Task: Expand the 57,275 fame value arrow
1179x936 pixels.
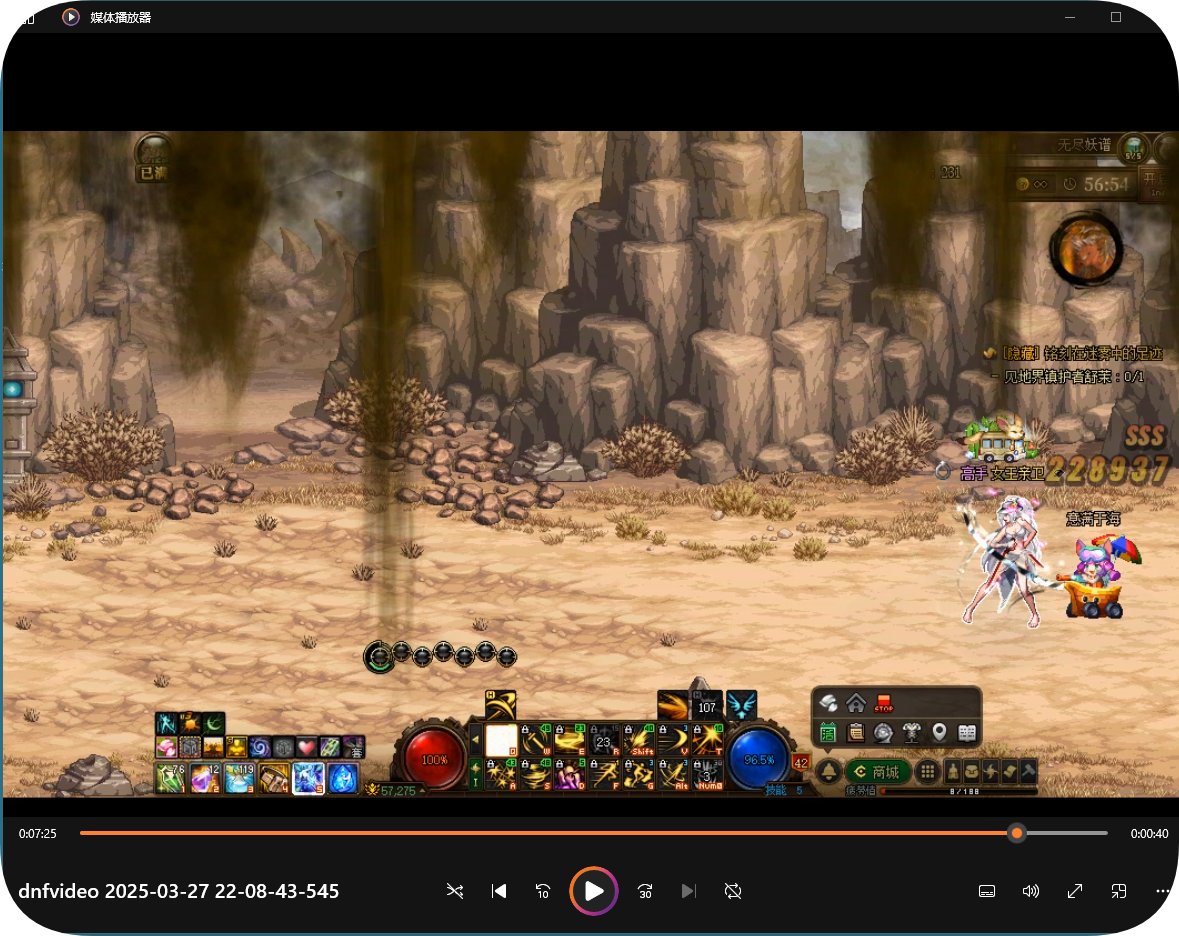Action: pyautogui.click(x=422, y=790)
